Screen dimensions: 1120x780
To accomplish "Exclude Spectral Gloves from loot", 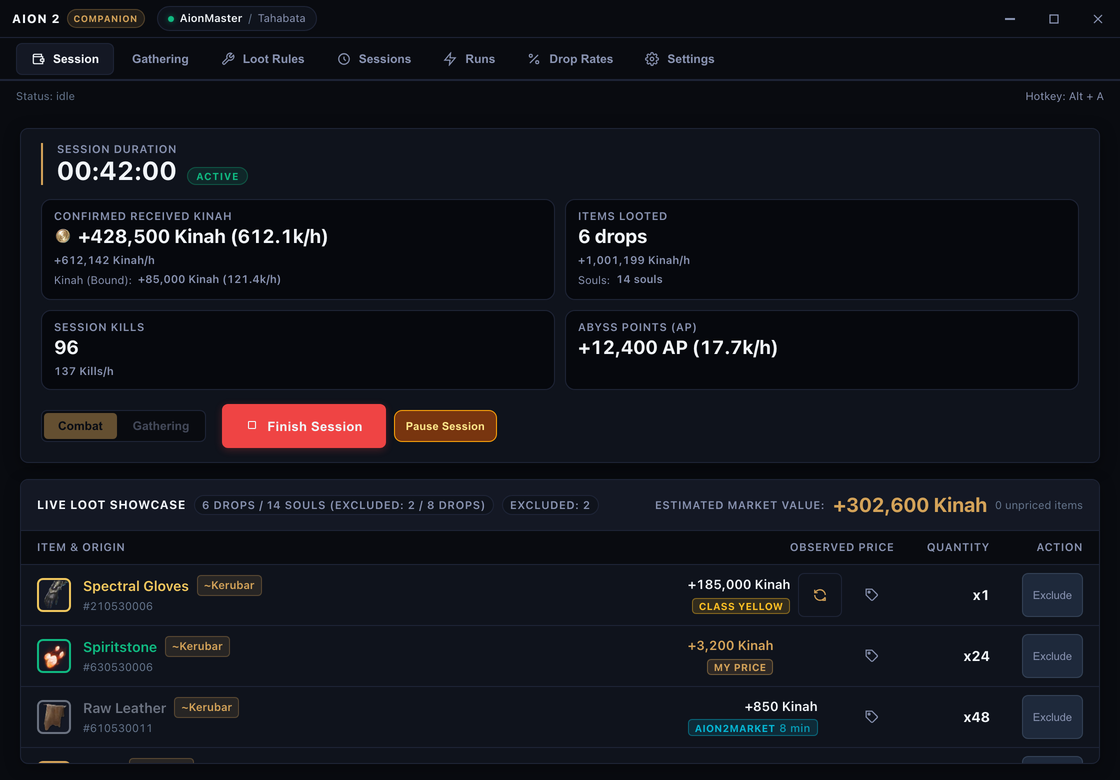I will (1052, 595).
